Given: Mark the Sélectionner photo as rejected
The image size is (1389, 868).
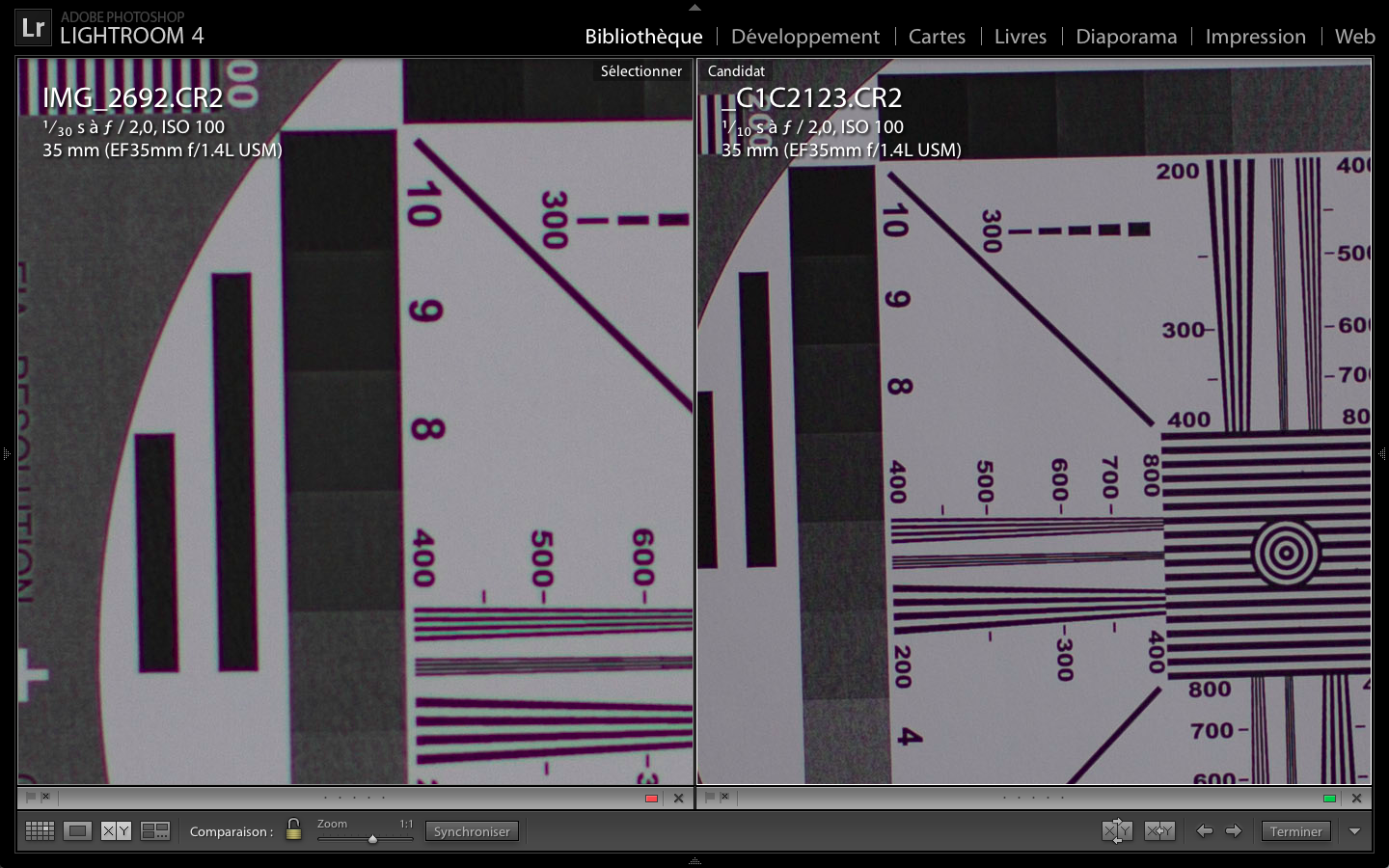Looking at the screenshot, I should click(x=45, y=797).
